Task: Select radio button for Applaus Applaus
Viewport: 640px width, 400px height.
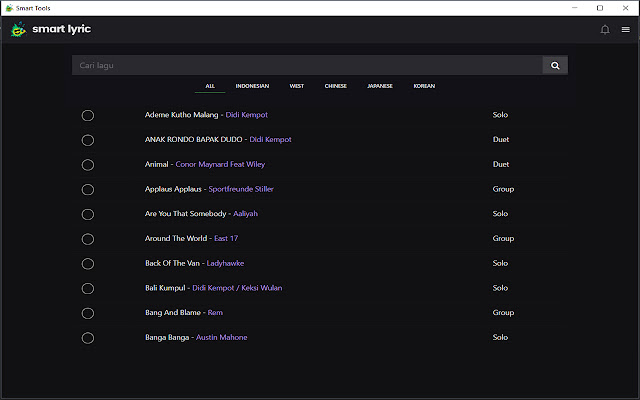Action: coord(88,189)
